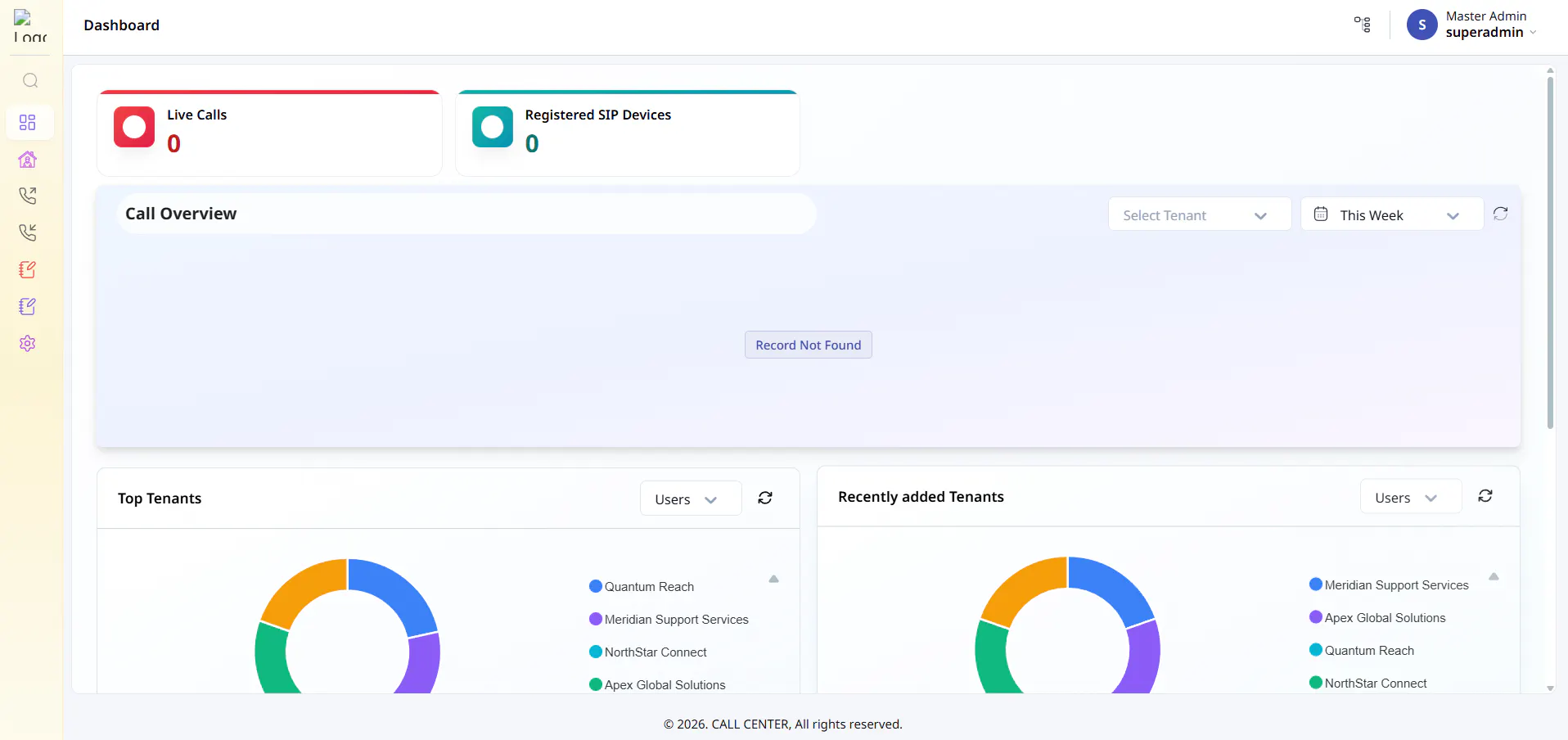The image size is (1568, 740).
Task: Click the superadmin avatar S circle
Action: 1422,25
